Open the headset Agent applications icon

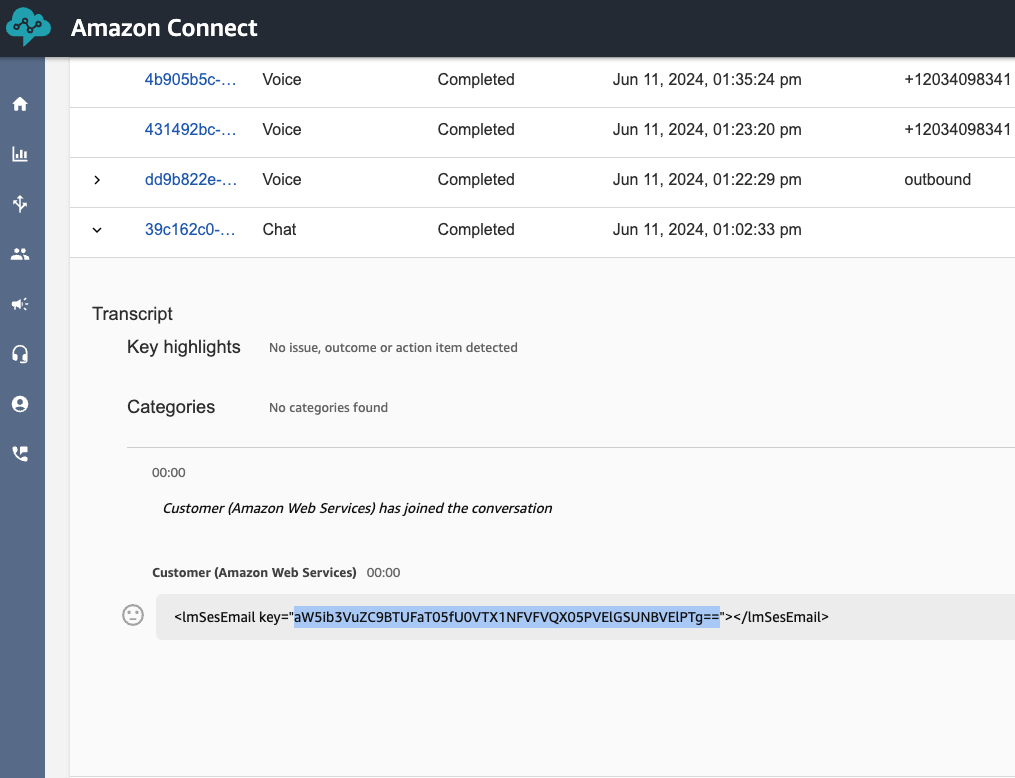pos(20,354)
